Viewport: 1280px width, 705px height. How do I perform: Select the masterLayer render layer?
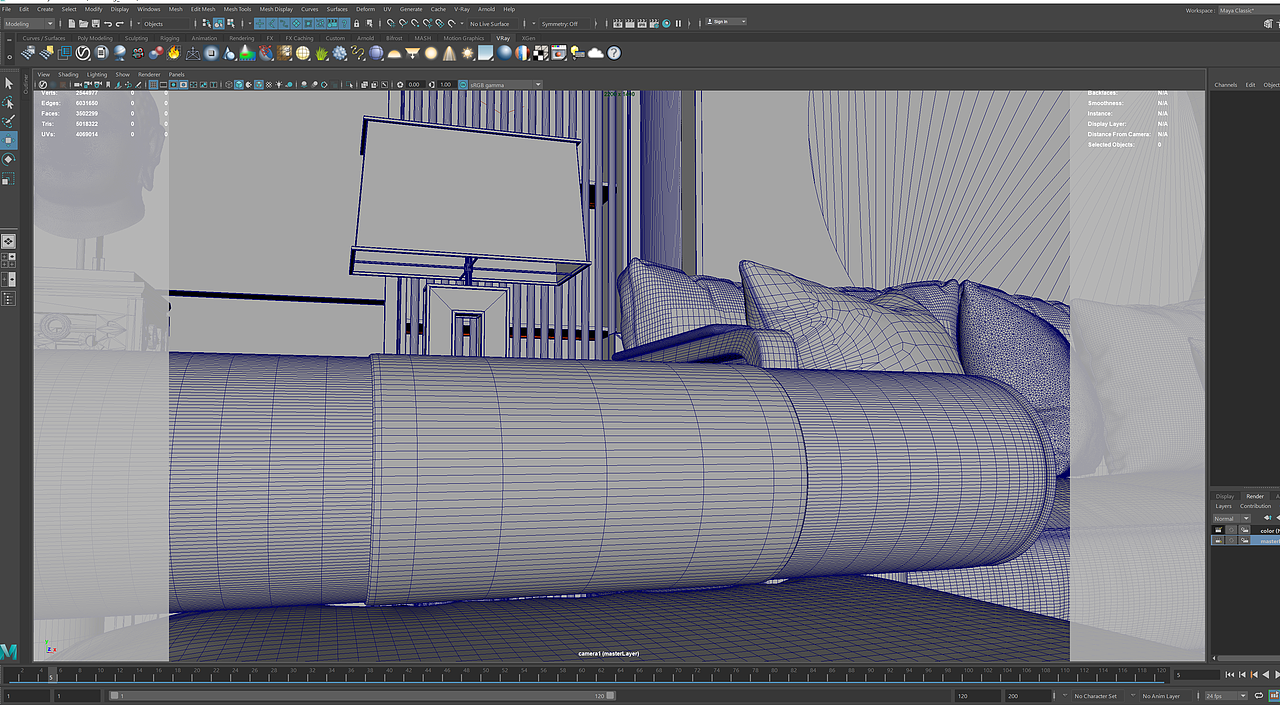[1265, 541]
